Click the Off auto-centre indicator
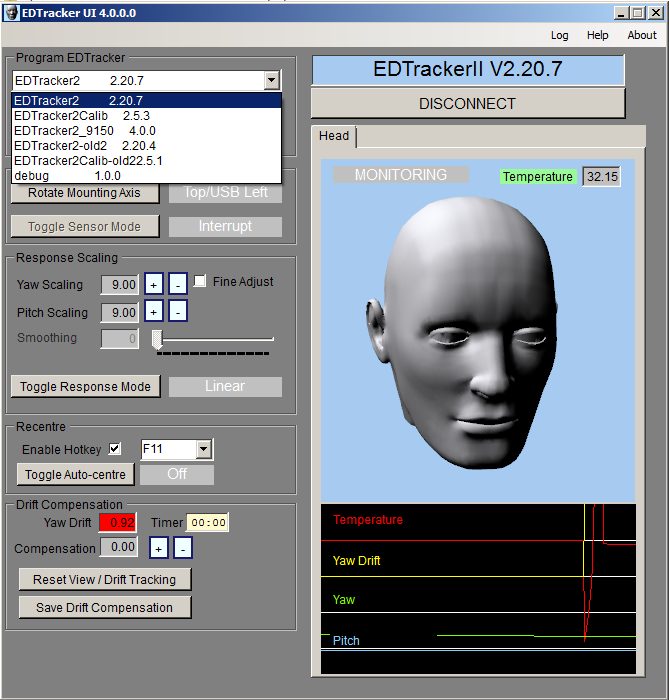 (177, 474)
